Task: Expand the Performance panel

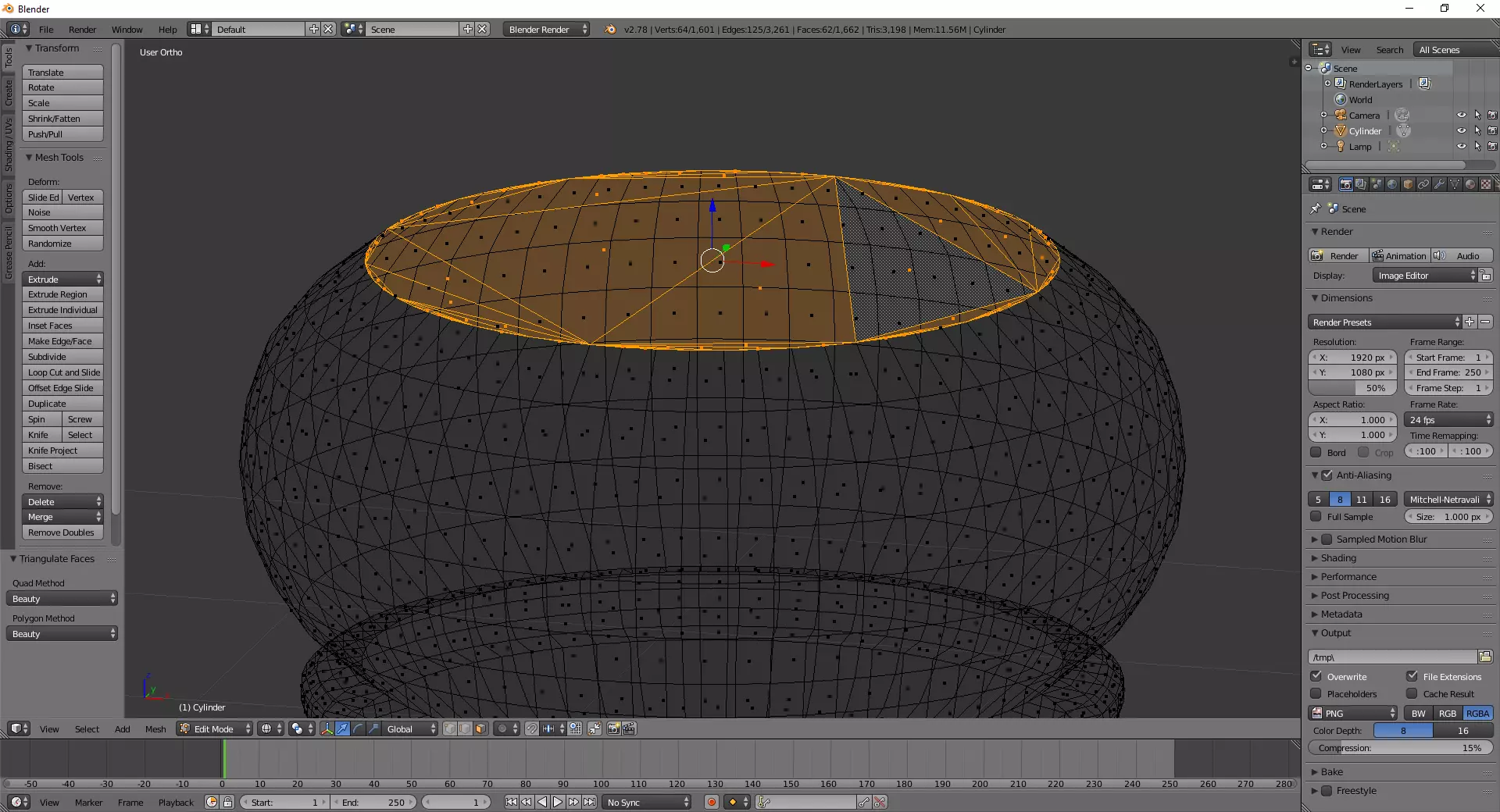Action: click(1348, 577)
